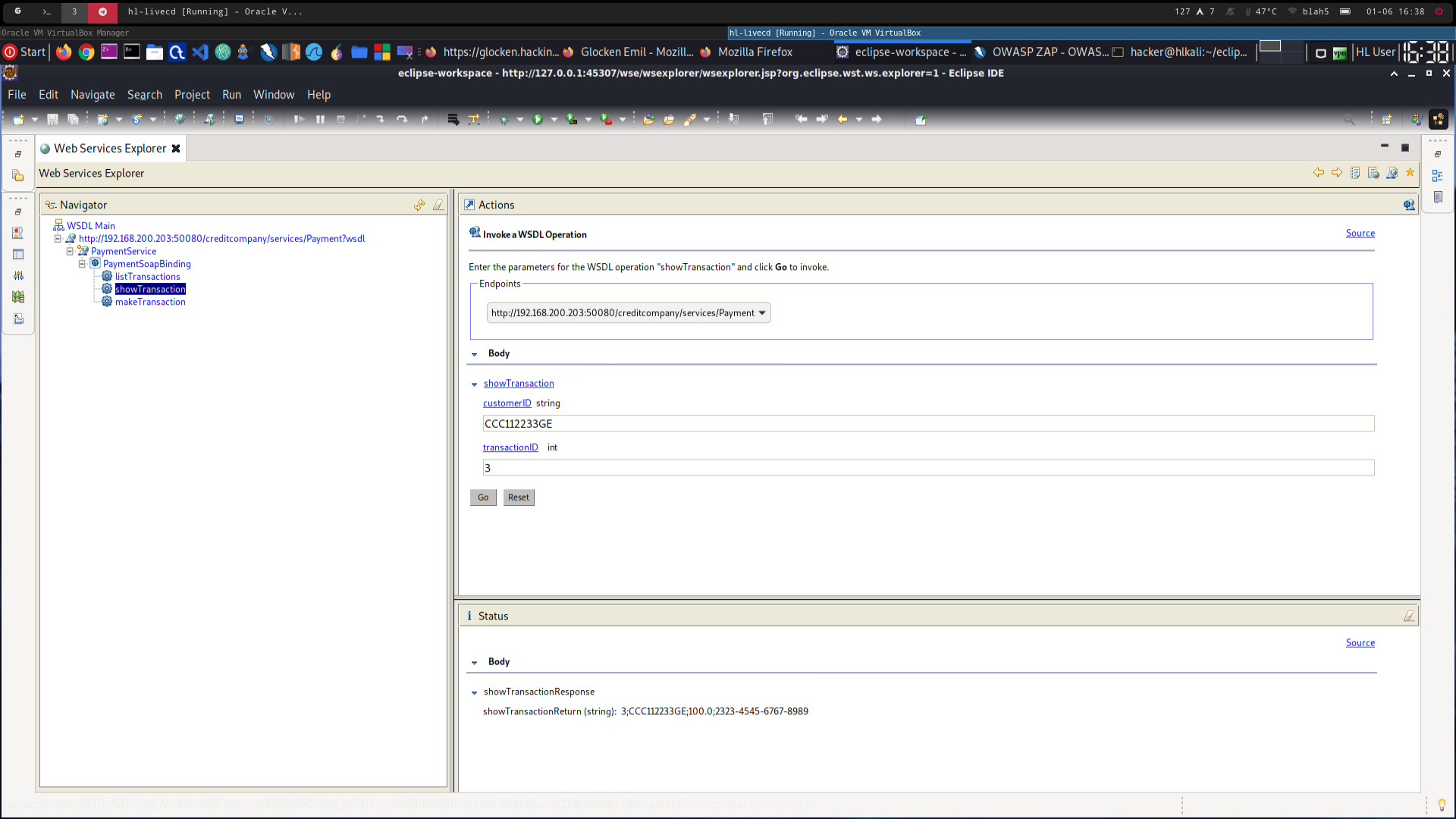Click the Favorites star icon
1456x819 pixels.
[1410, 173]
